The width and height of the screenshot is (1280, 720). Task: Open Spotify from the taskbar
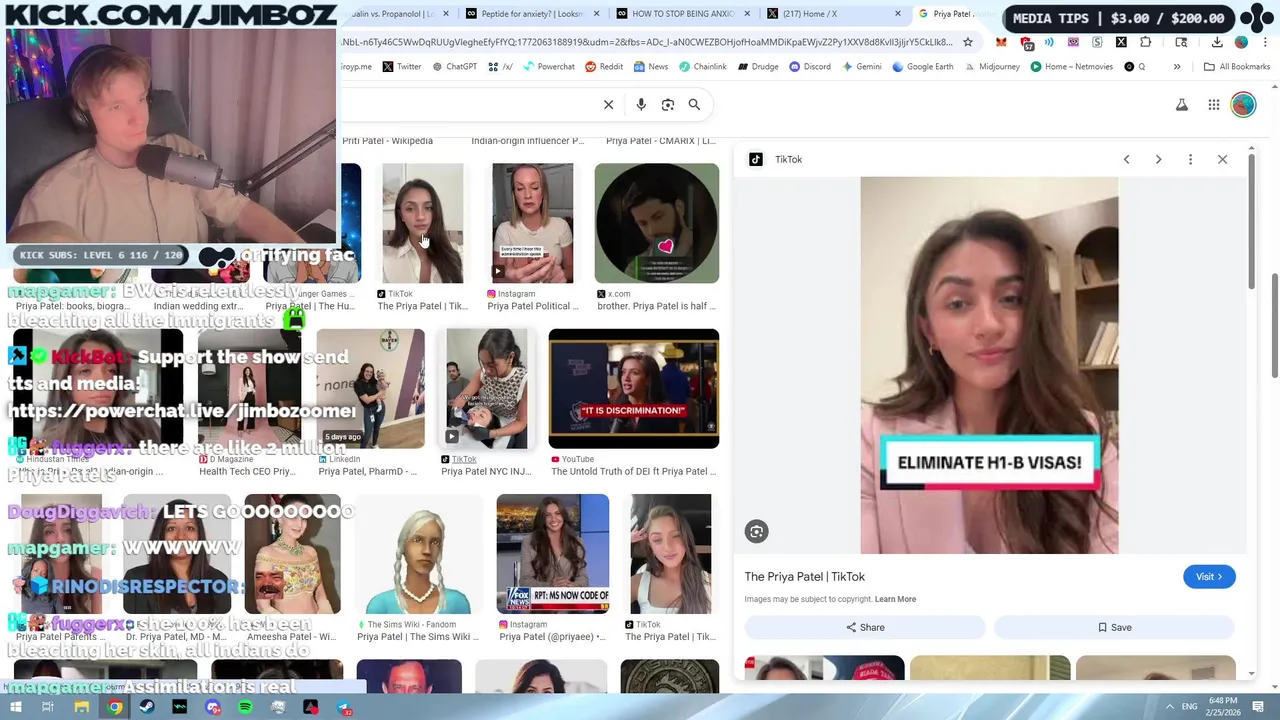point(246,707)
